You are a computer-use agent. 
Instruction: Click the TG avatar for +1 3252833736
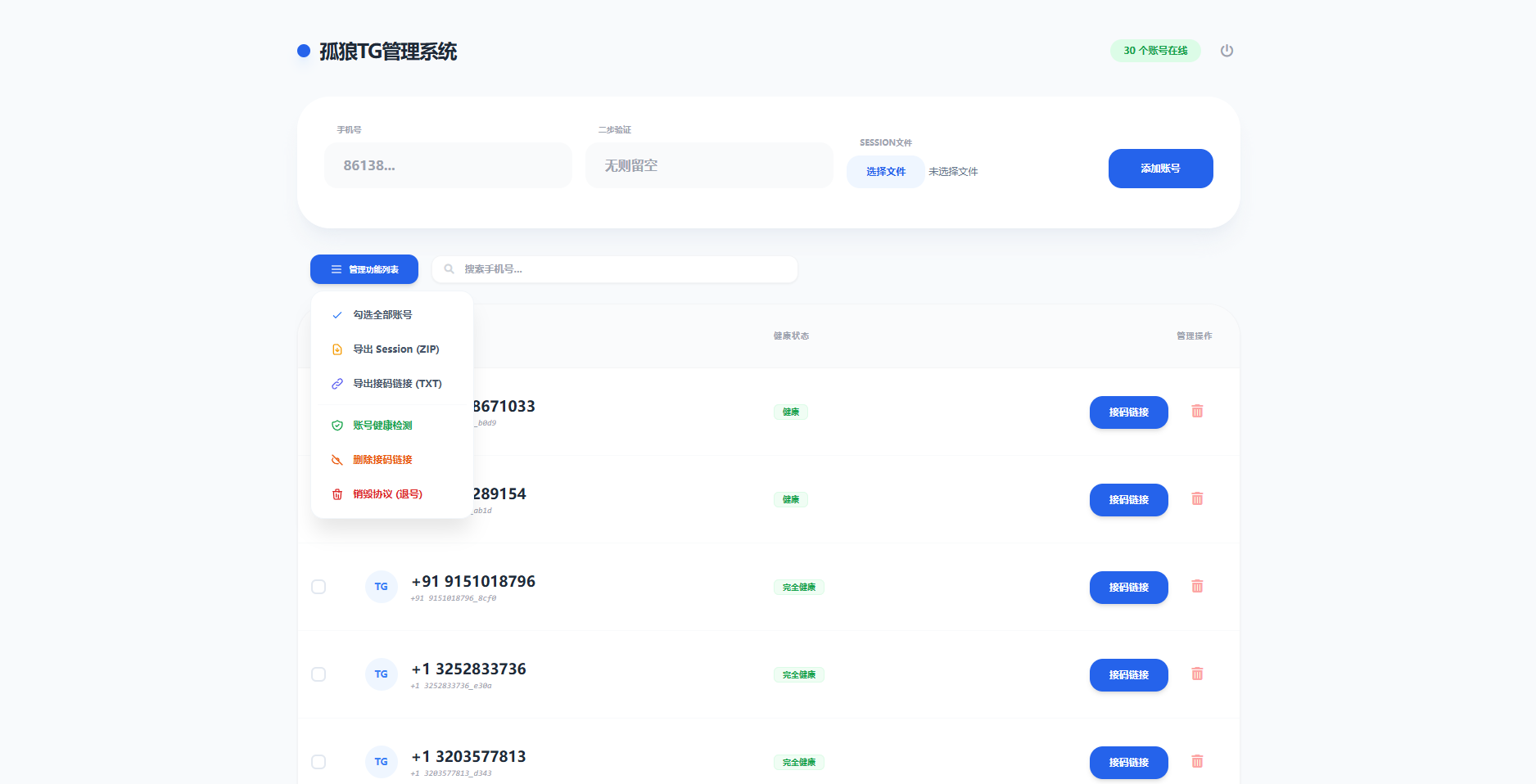pos(381,674)
